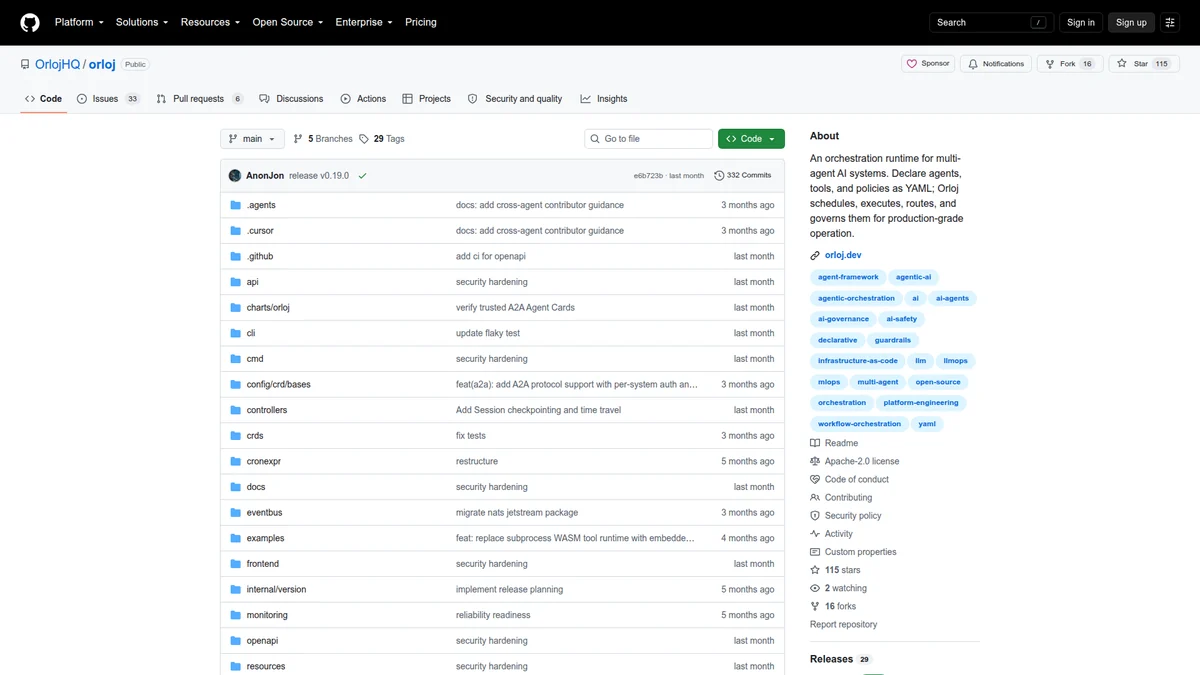Screen dimensions: 1200x675
Task: Expand the Open Source menu
Action: click(x=290, y=22)
